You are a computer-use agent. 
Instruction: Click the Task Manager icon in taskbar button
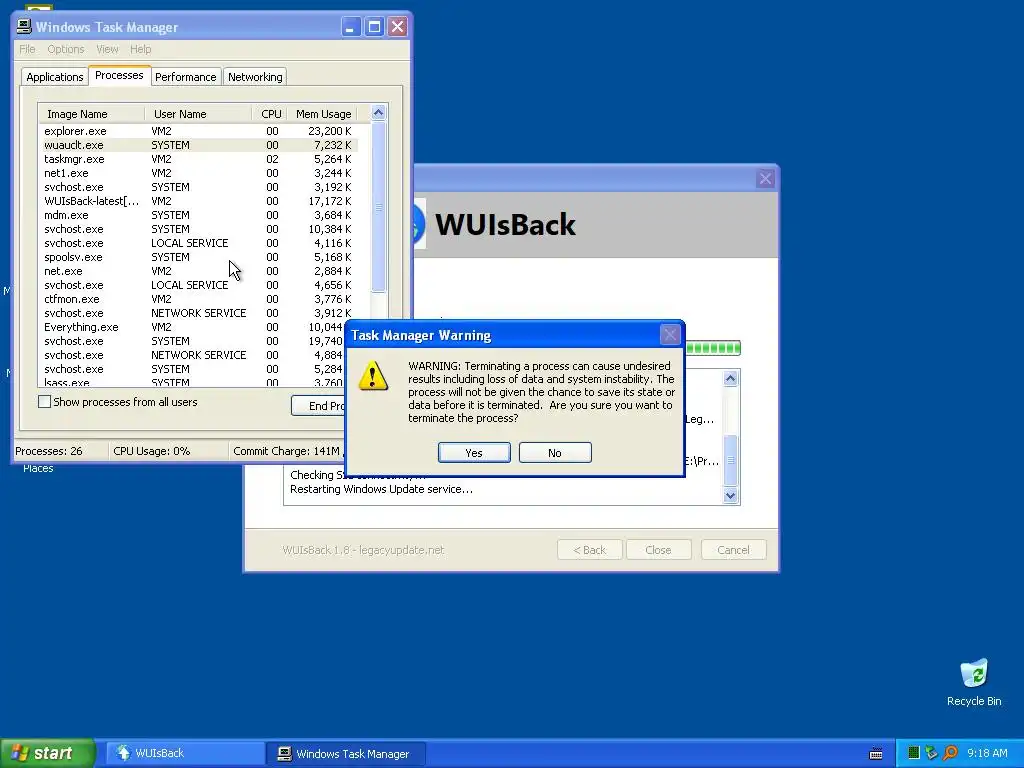pyautogui.click(x=284, y=754)
